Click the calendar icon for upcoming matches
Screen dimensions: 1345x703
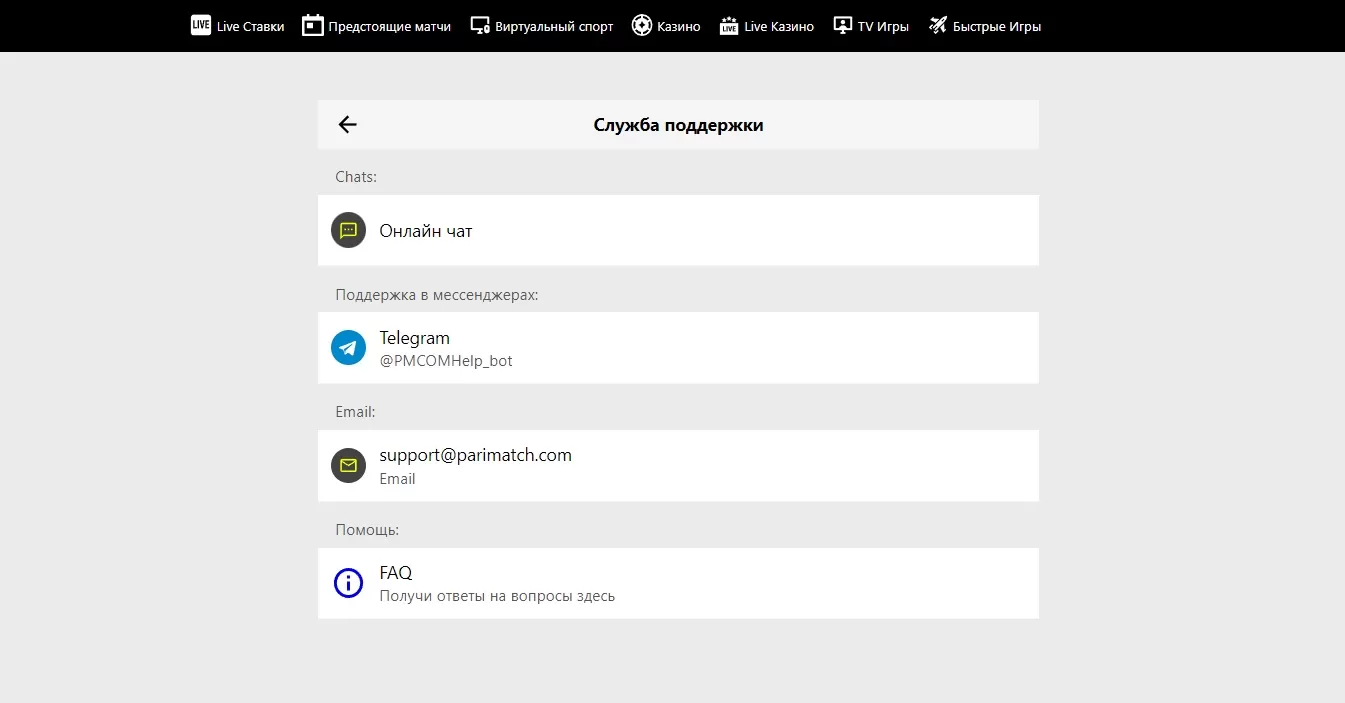click(x=313, y=26)
